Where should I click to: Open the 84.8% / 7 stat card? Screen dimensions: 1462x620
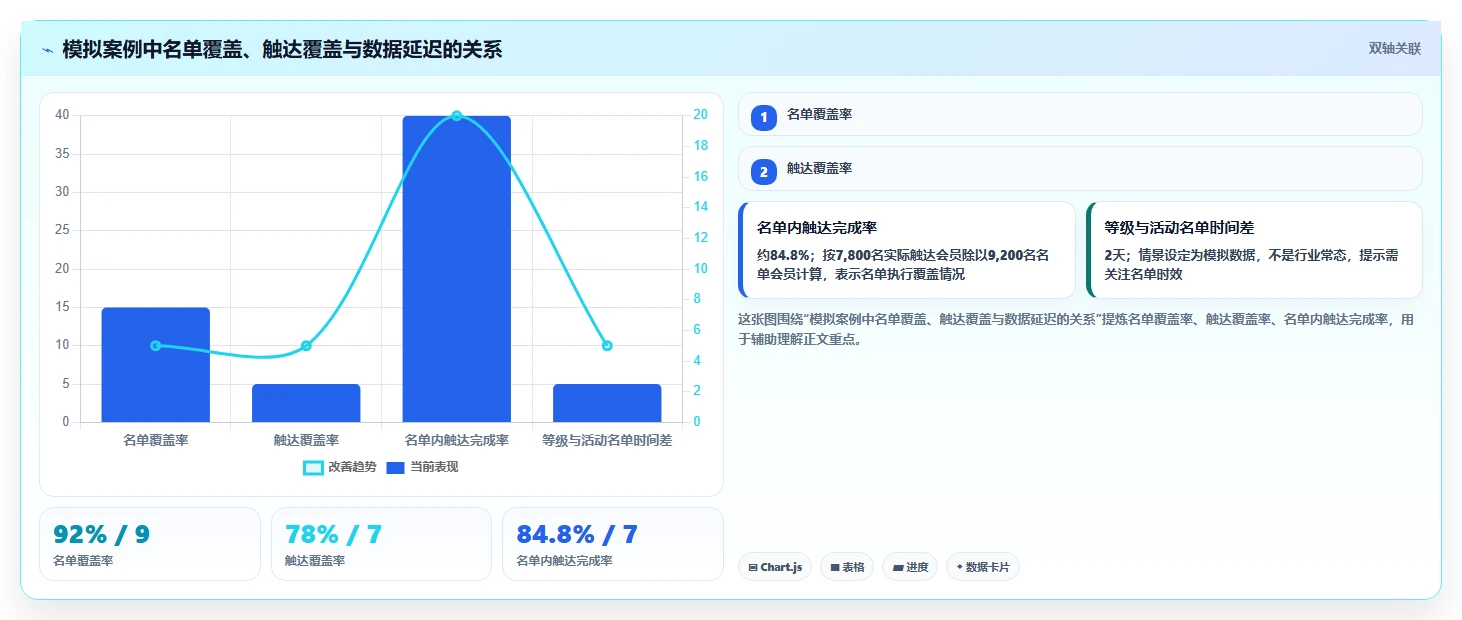612,544
